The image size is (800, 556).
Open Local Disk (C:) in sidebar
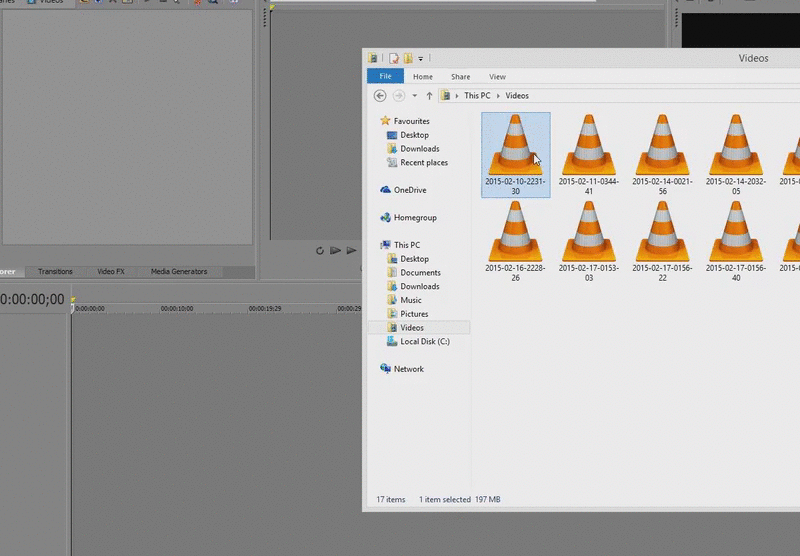(x=425, y=341)
